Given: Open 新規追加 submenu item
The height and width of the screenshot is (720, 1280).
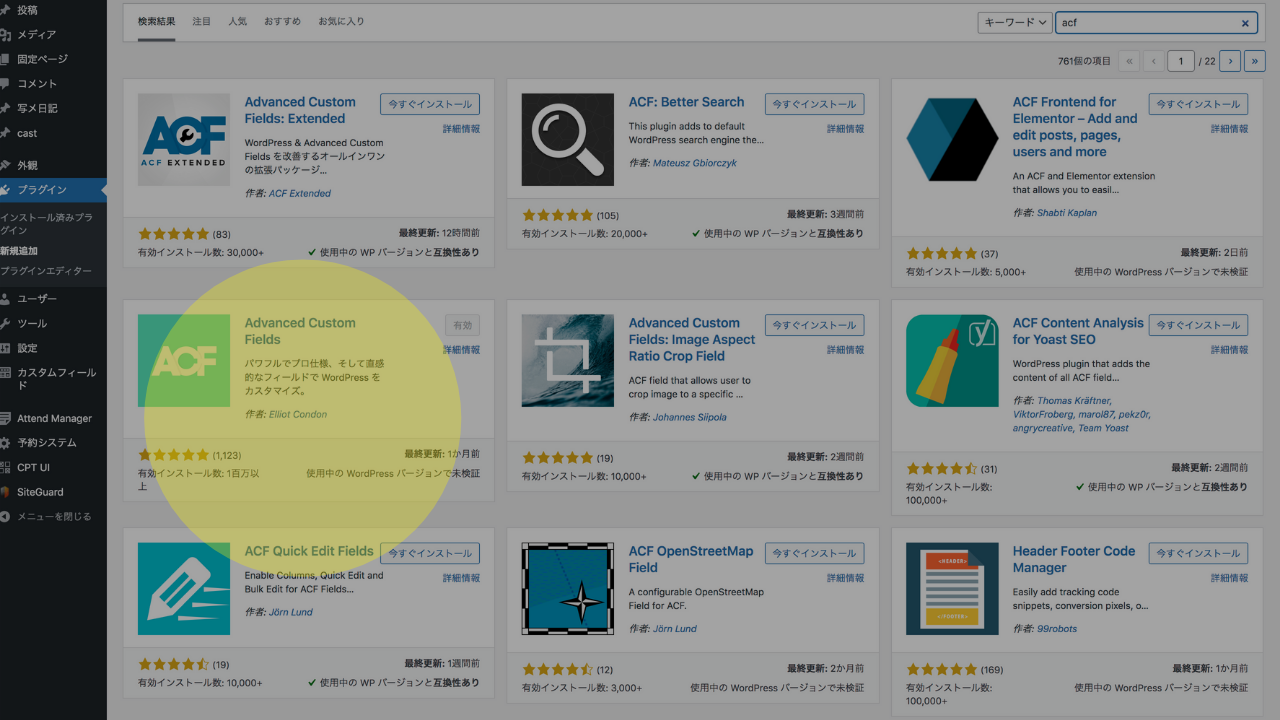Looking at the screenshot, I should pos(19,251).
